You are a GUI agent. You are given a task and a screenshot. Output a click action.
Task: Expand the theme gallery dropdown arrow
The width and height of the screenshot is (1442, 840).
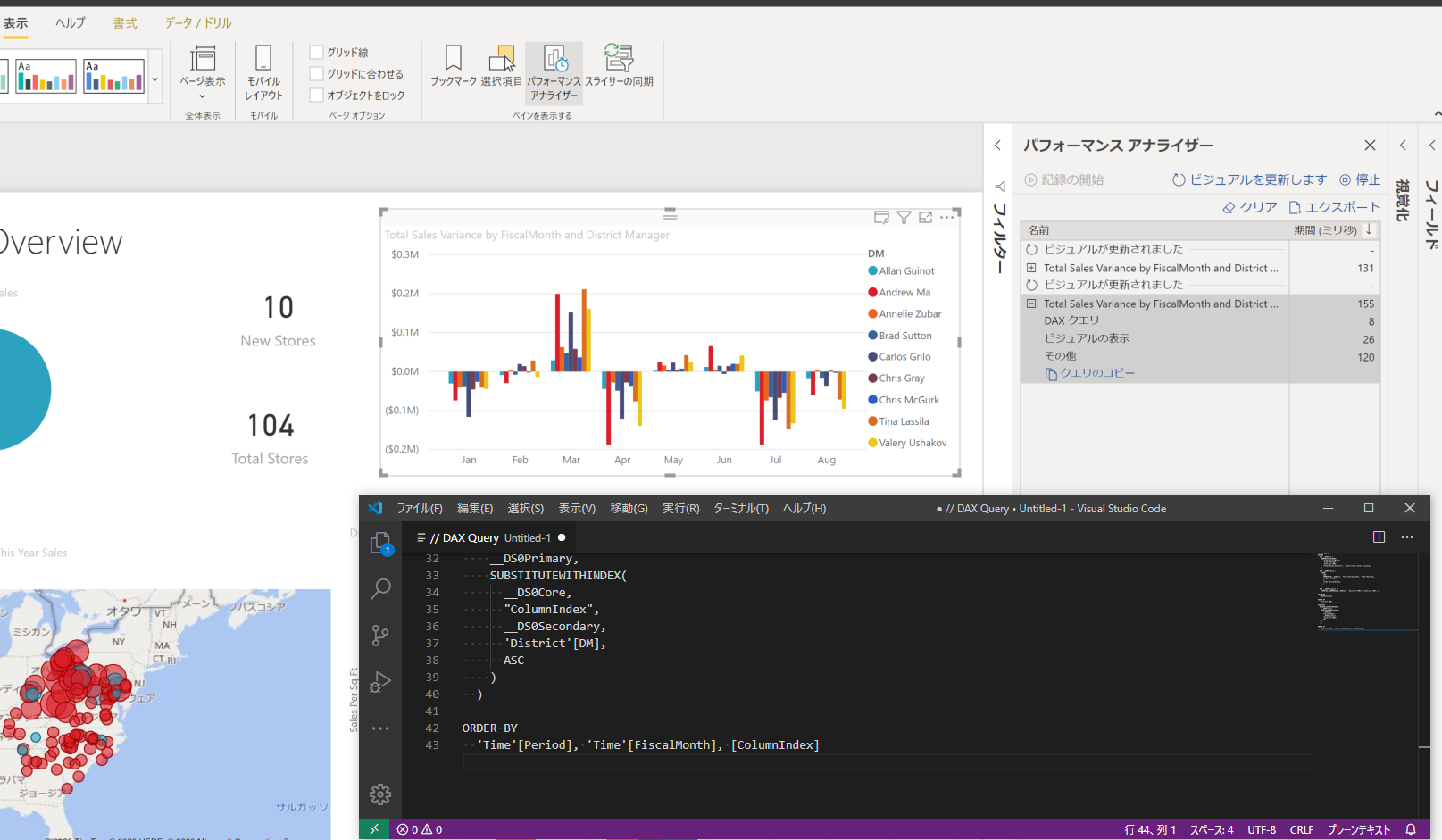(154, 79)
